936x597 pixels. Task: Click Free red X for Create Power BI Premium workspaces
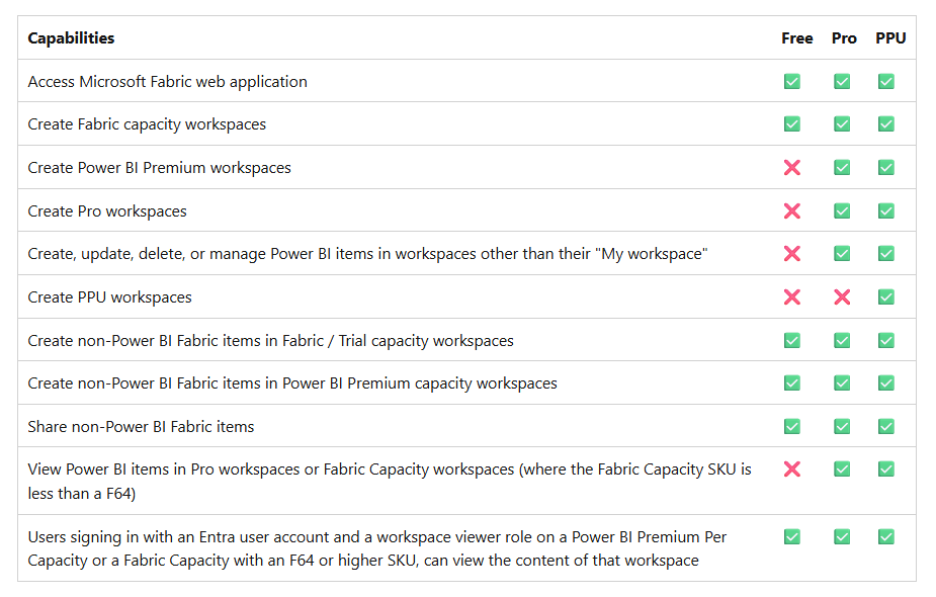[x=792, y=168]
